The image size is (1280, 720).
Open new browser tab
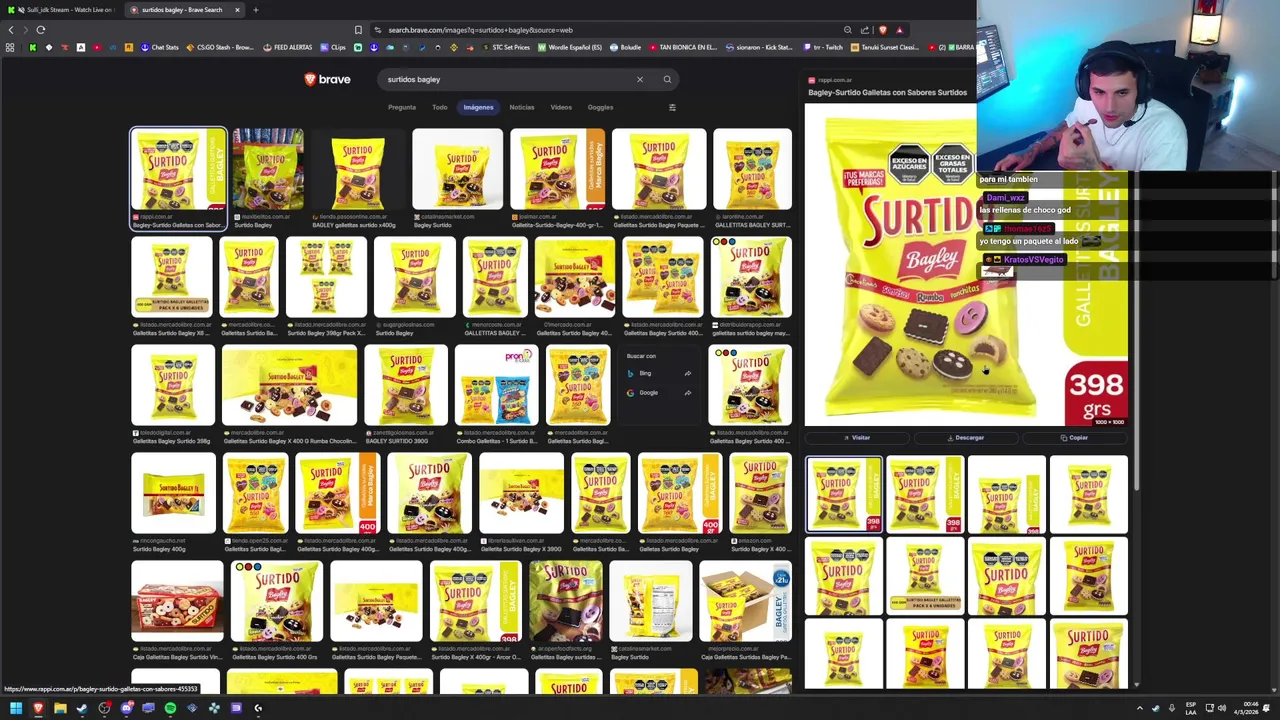(255, 10)
